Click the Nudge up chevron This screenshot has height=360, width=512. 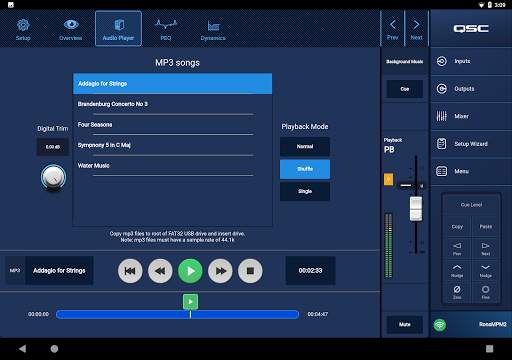(x=457, y=271)
